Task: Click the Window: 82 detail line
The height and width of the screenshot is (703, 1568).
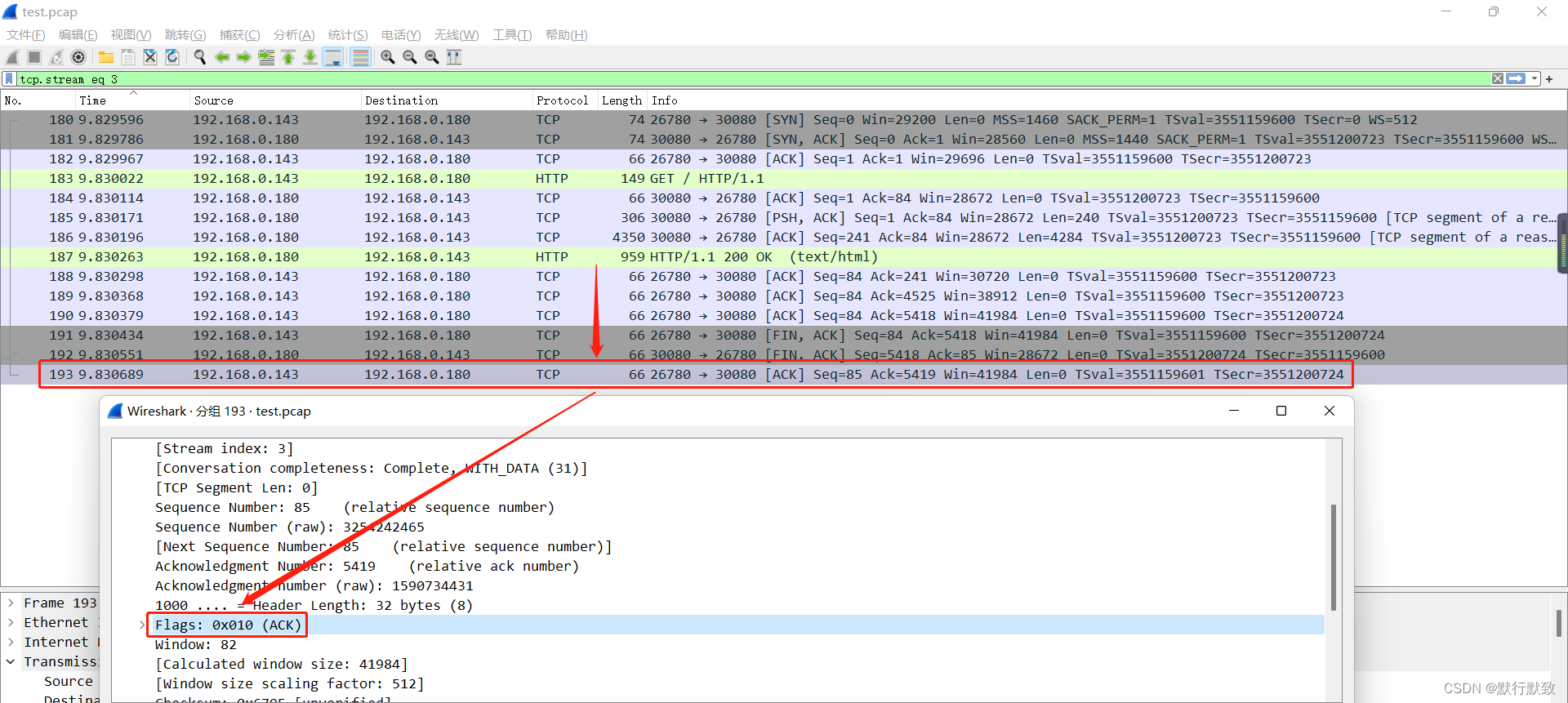Action: [x=195, y=645]
